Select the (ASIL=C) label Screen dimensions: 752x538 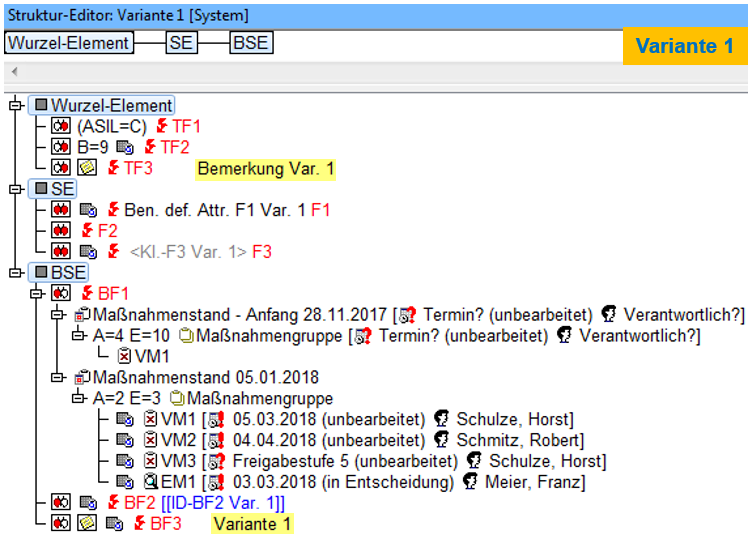tap(112, 126)
